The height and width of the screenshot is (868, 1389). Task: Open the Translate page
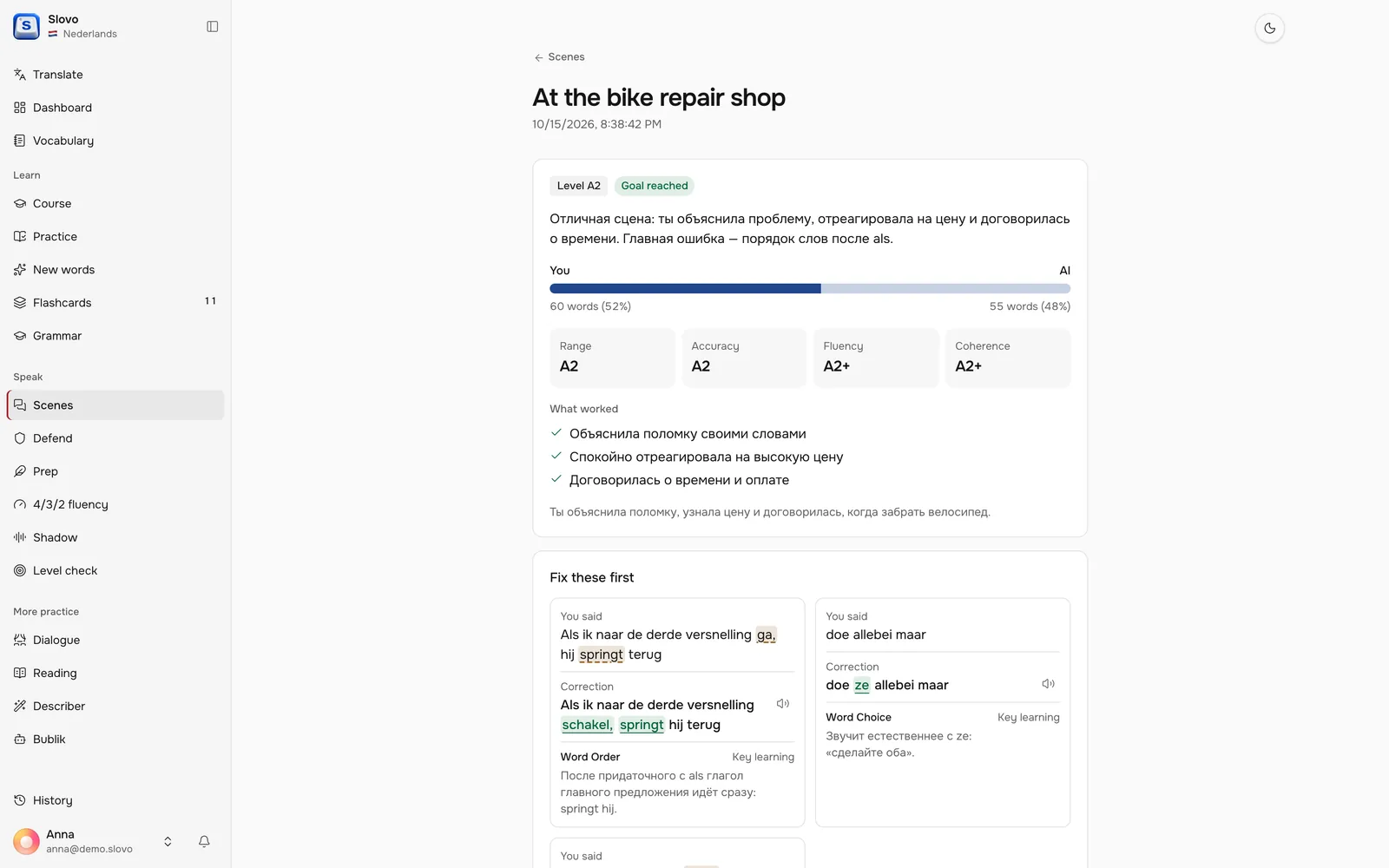coord(115,75)
